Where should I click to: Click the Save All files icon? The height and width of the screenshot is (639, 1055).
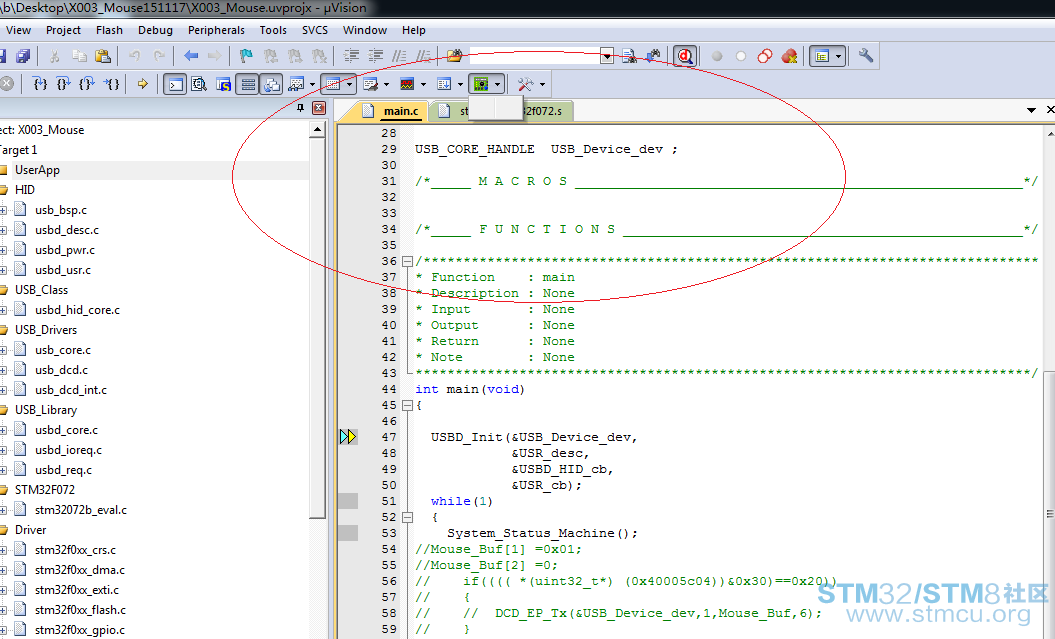pyautogui.click(x=23, y=56)
